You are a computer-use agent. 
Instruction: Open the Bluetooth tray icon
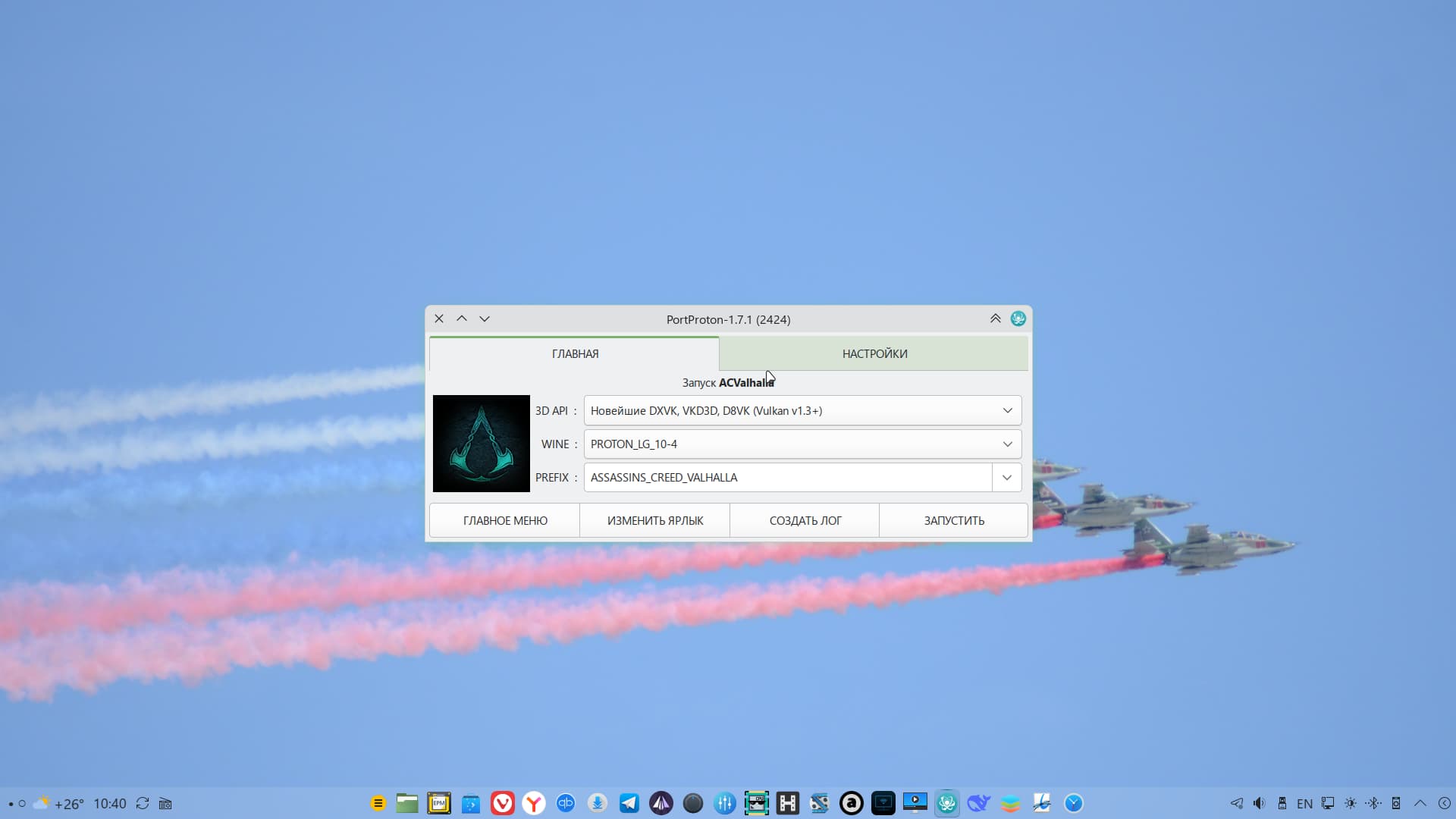1373,803
